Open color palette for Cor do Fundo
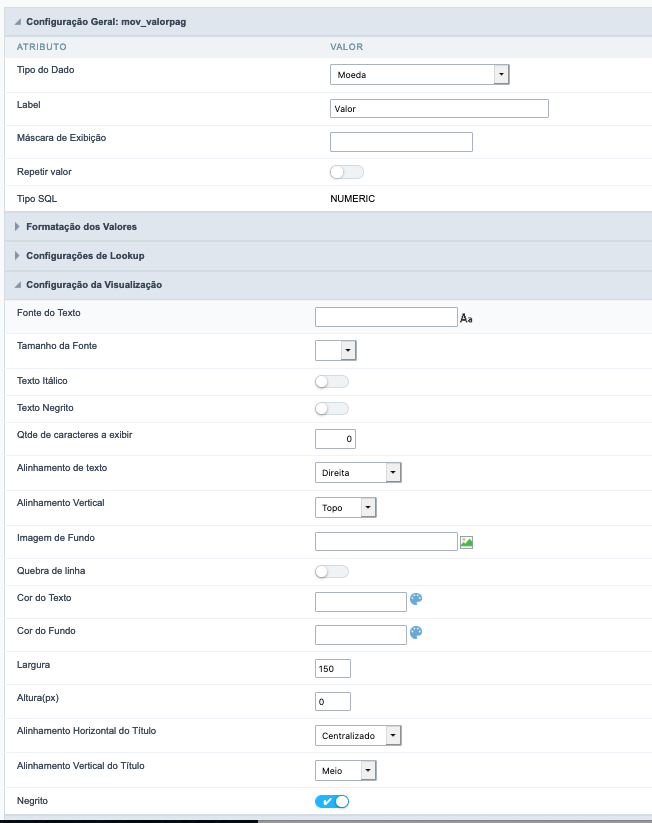The image size is (652, 823). 417,633
